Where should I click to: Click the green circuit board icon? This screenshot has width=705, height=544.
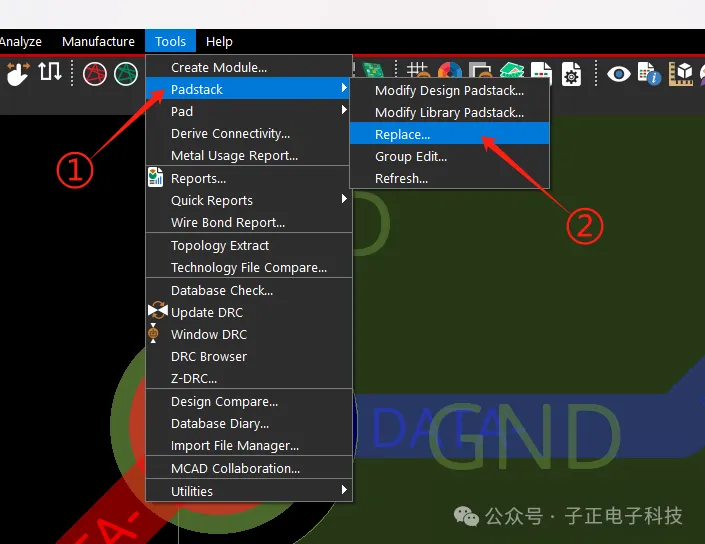[373, 70]
